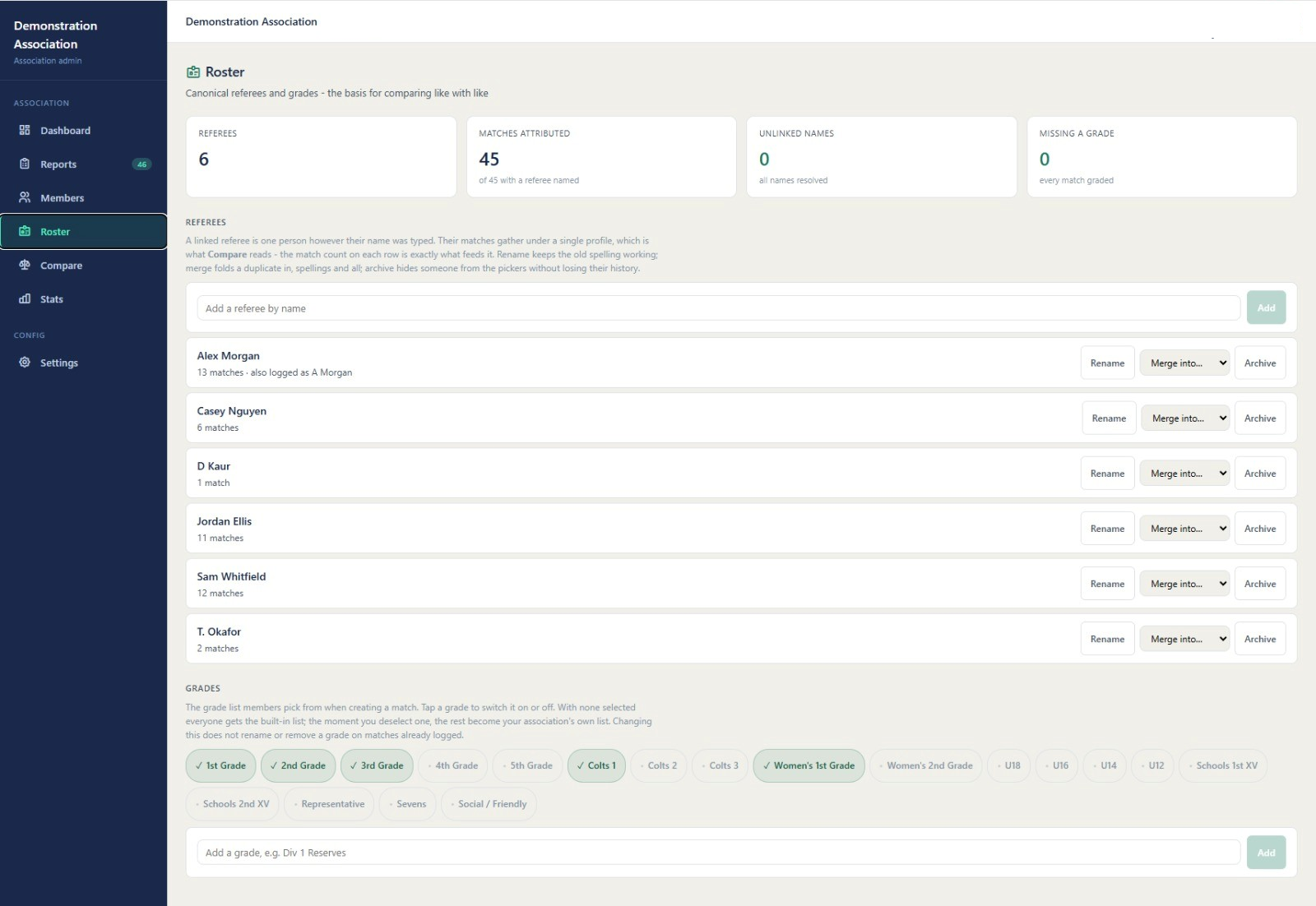Click the Compare scales icon

pos(25,265)
